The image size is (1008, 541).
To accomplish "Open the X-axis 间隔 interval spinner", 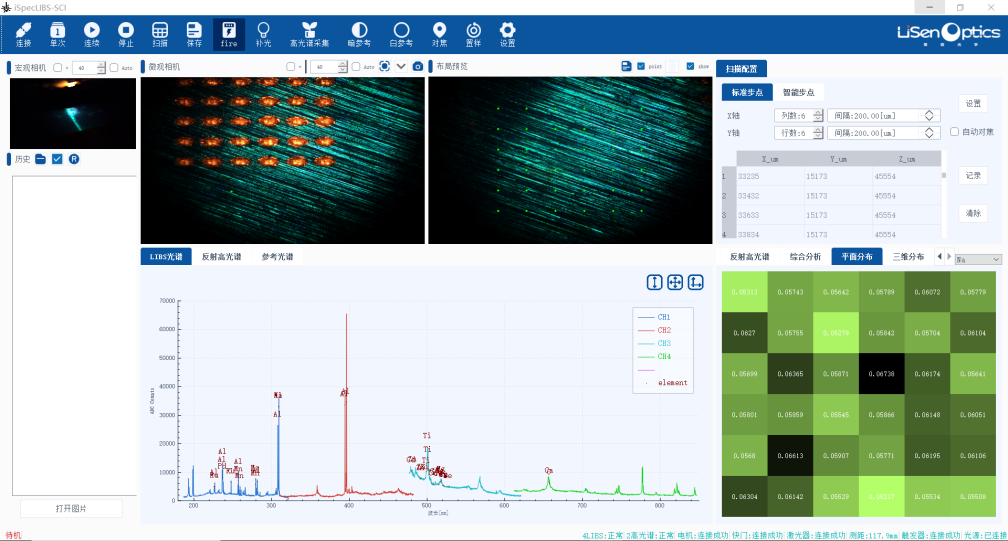I will (930, 116).
